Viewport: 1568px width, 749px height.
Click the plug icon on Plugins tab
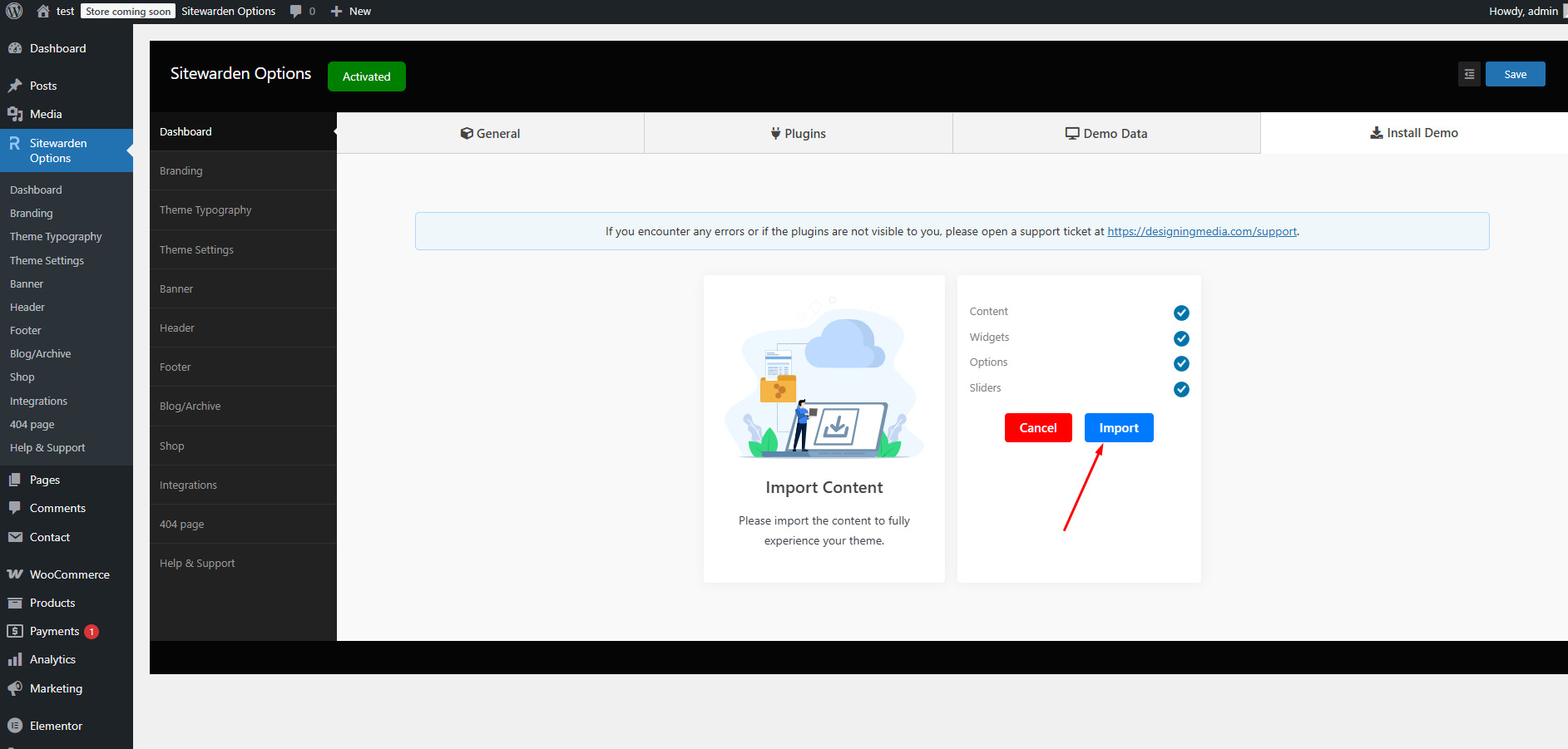point(776,133)
